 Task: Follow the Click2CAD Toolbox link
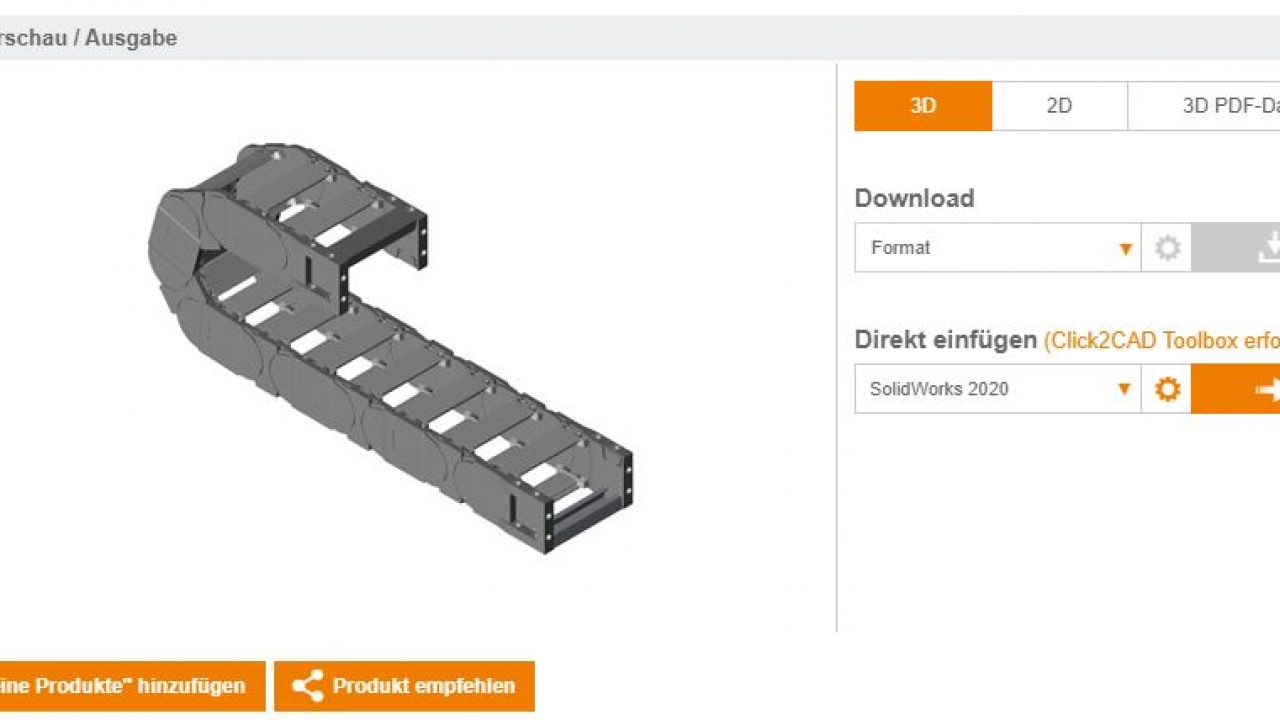click(x=1160, y=340)
